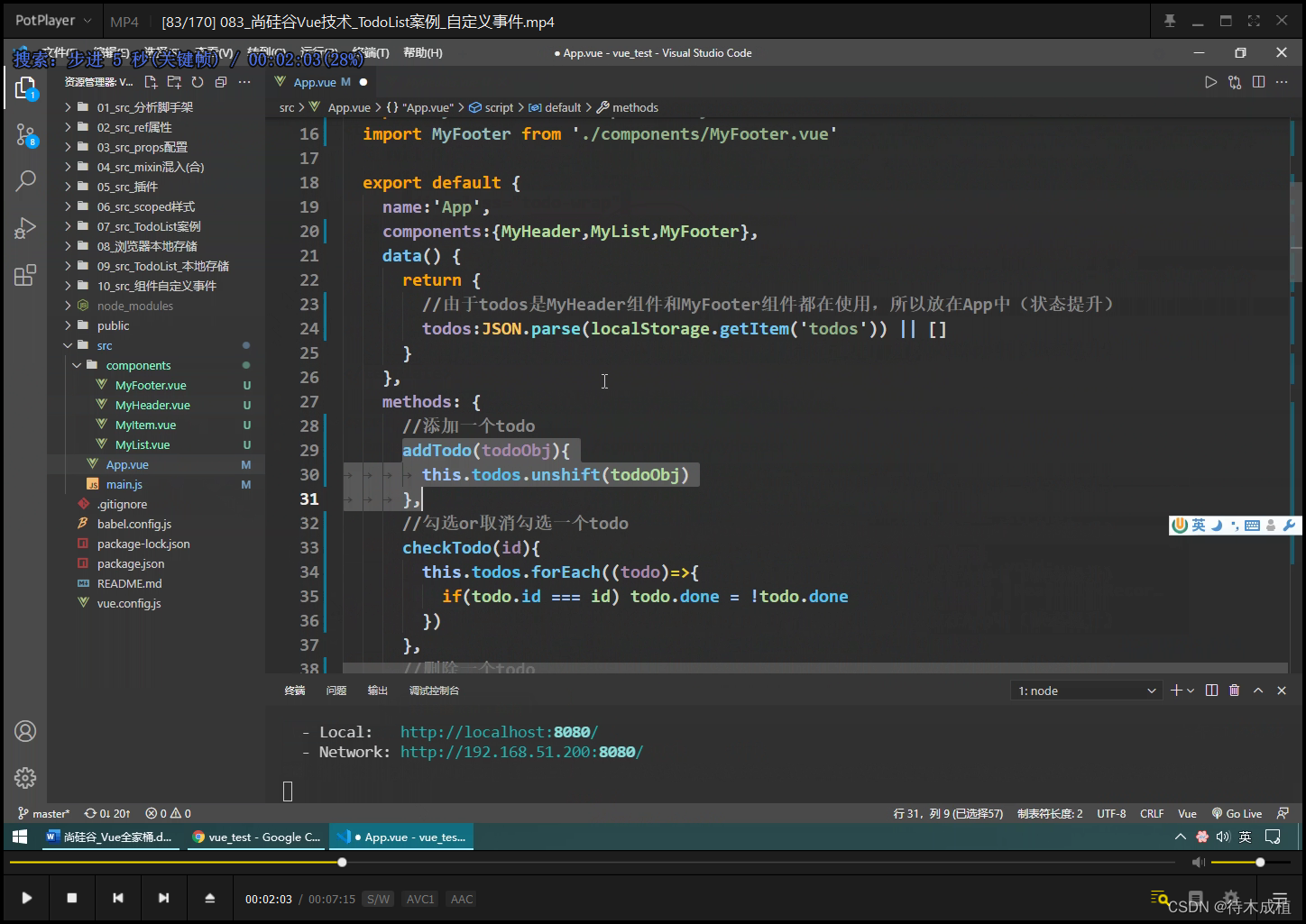
Task: Switch to the 输出 panel tab
Action: 378,691
